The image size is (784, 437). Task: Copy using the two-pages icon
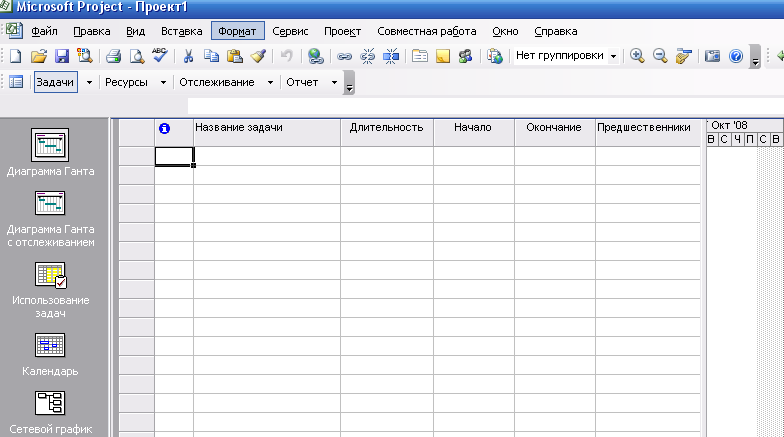212,56
